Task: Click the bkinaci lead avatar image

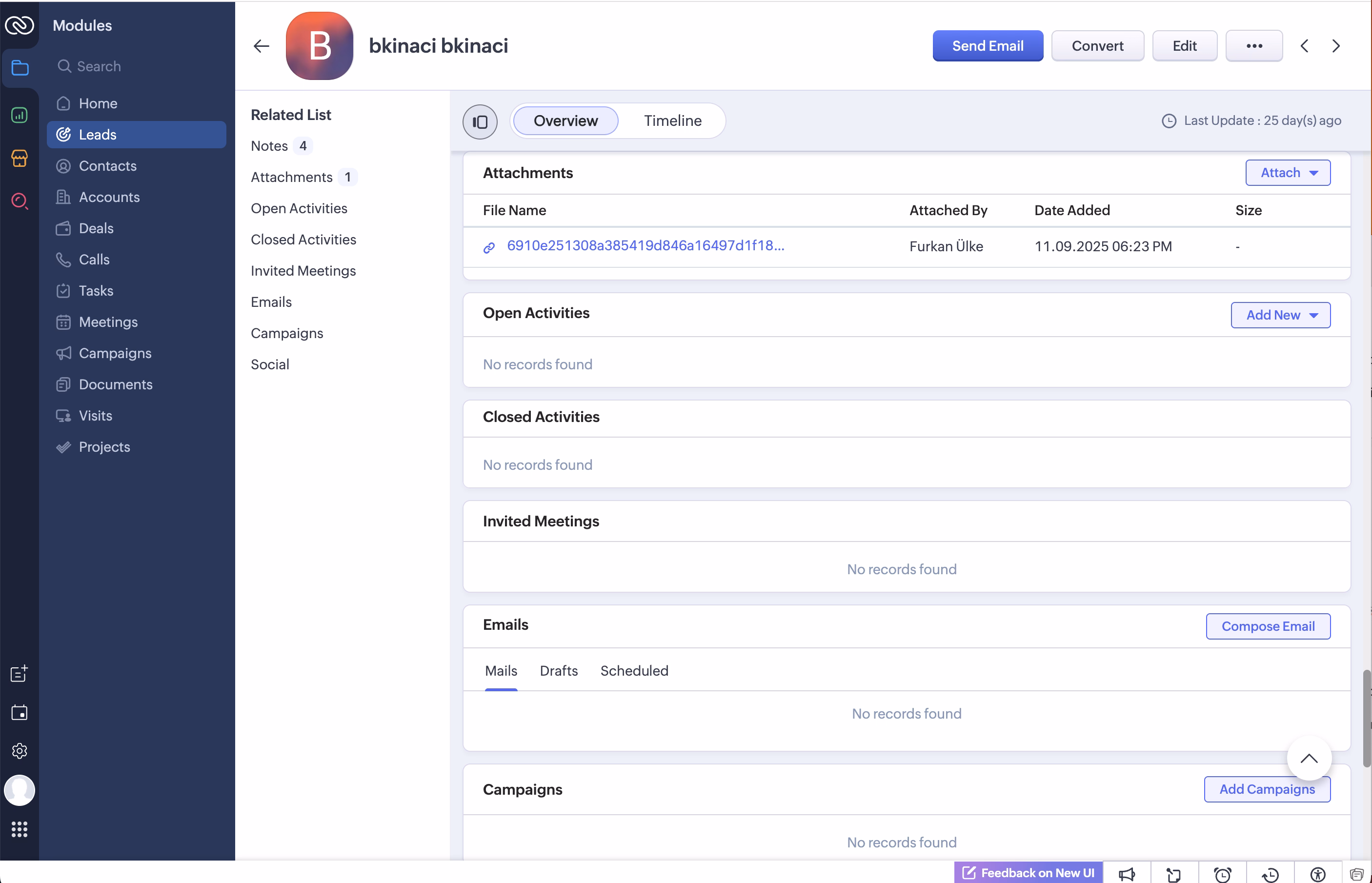Action: (x=320, y=46)
